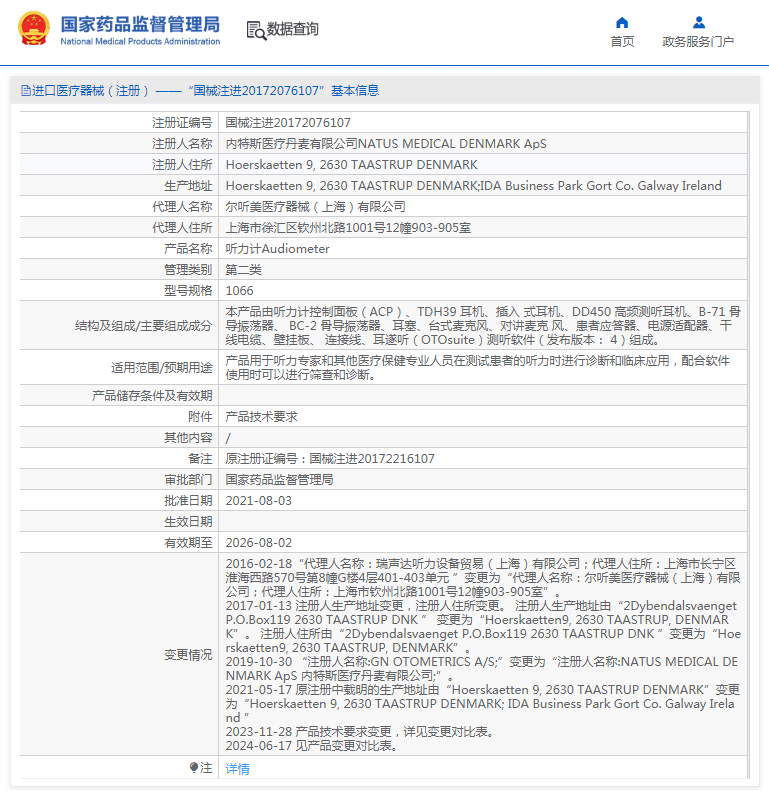This screenshot has height=791, width=769.
Task: Click the document icon beside 进口医疗器械
Action: click(x=26, y=91)
